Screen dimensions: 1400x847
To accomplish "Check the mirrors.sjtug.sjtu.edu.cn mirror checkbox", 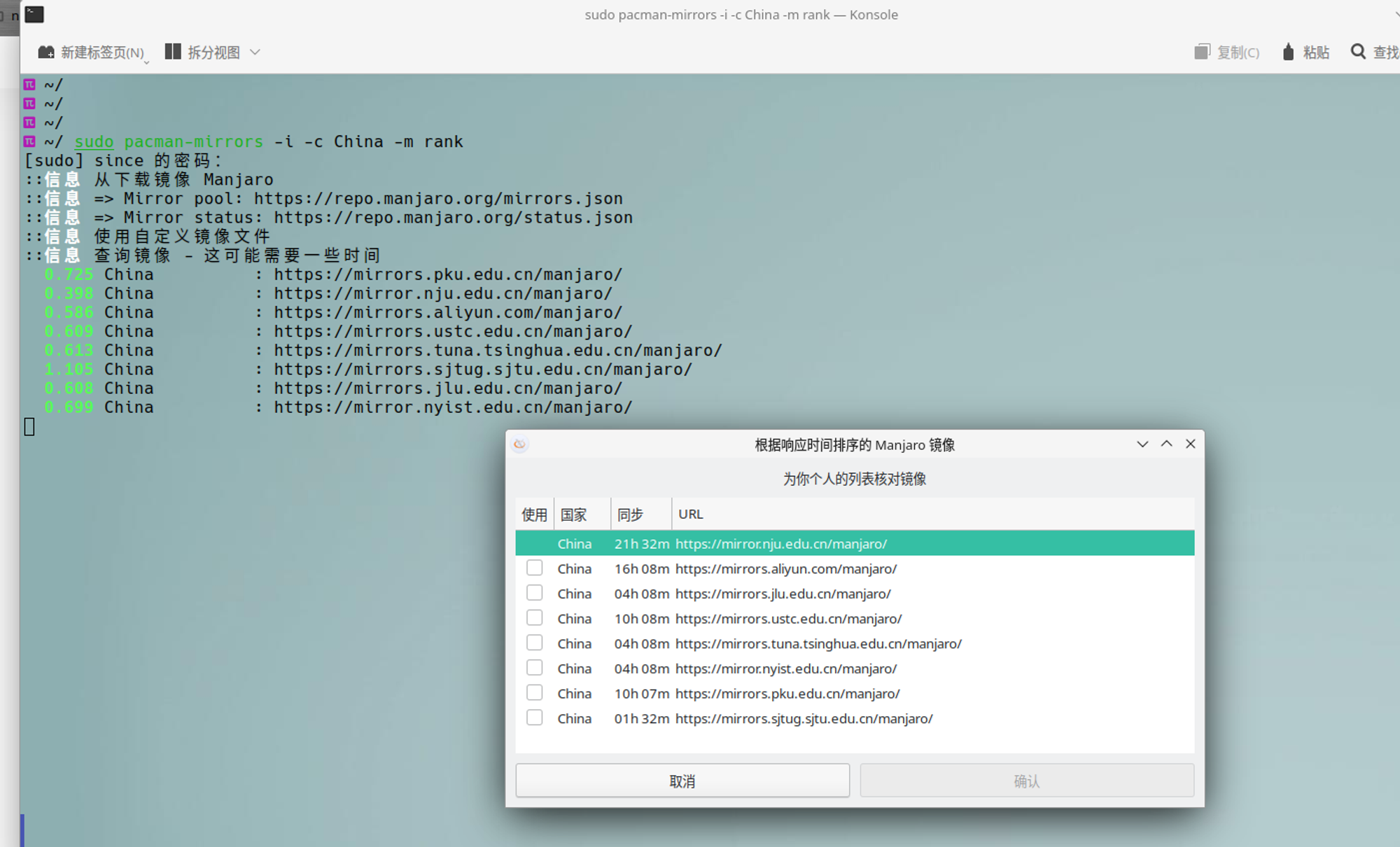I will (535, 717).
